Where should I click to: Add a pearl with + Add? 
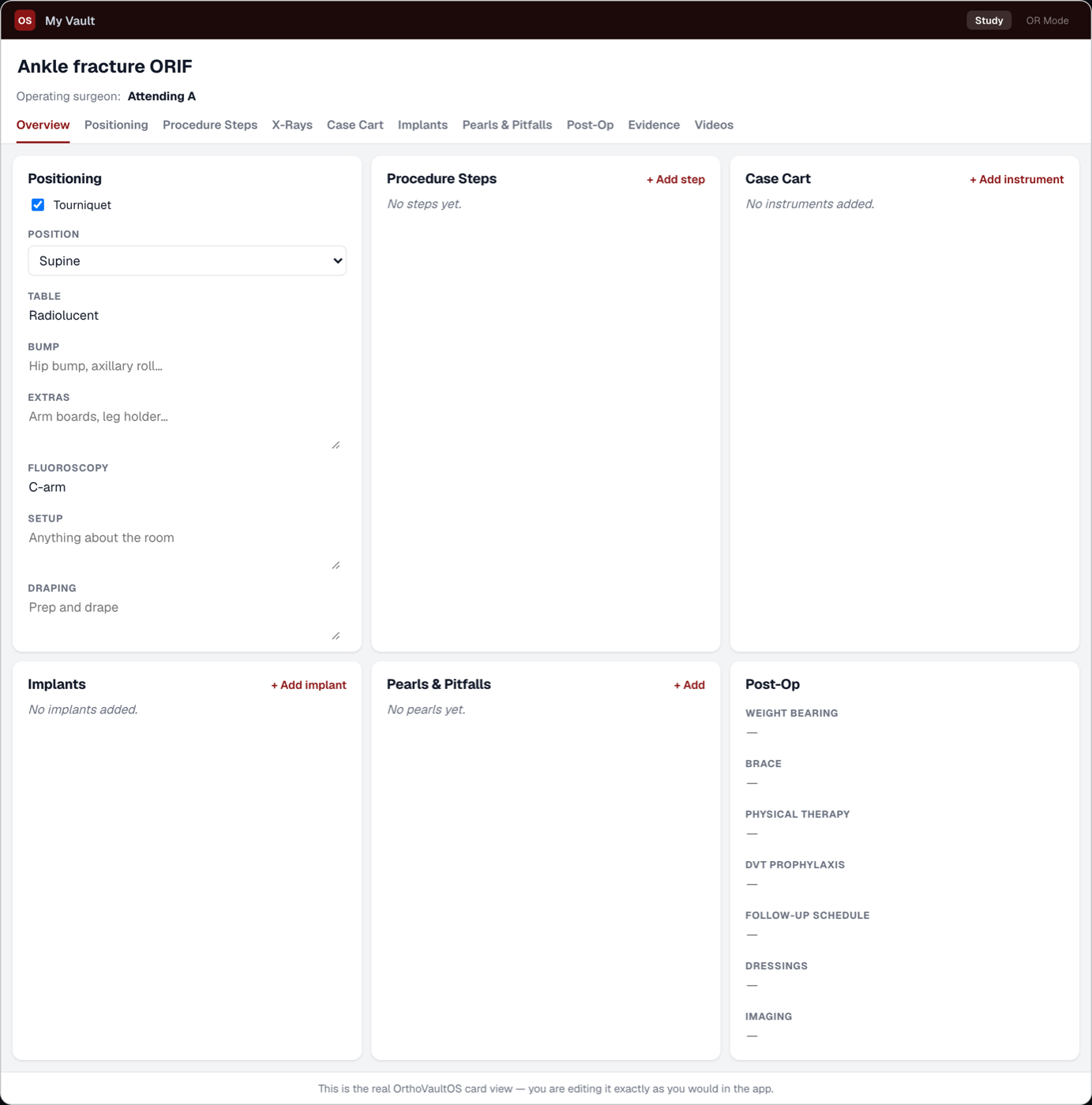coord(689,685)
